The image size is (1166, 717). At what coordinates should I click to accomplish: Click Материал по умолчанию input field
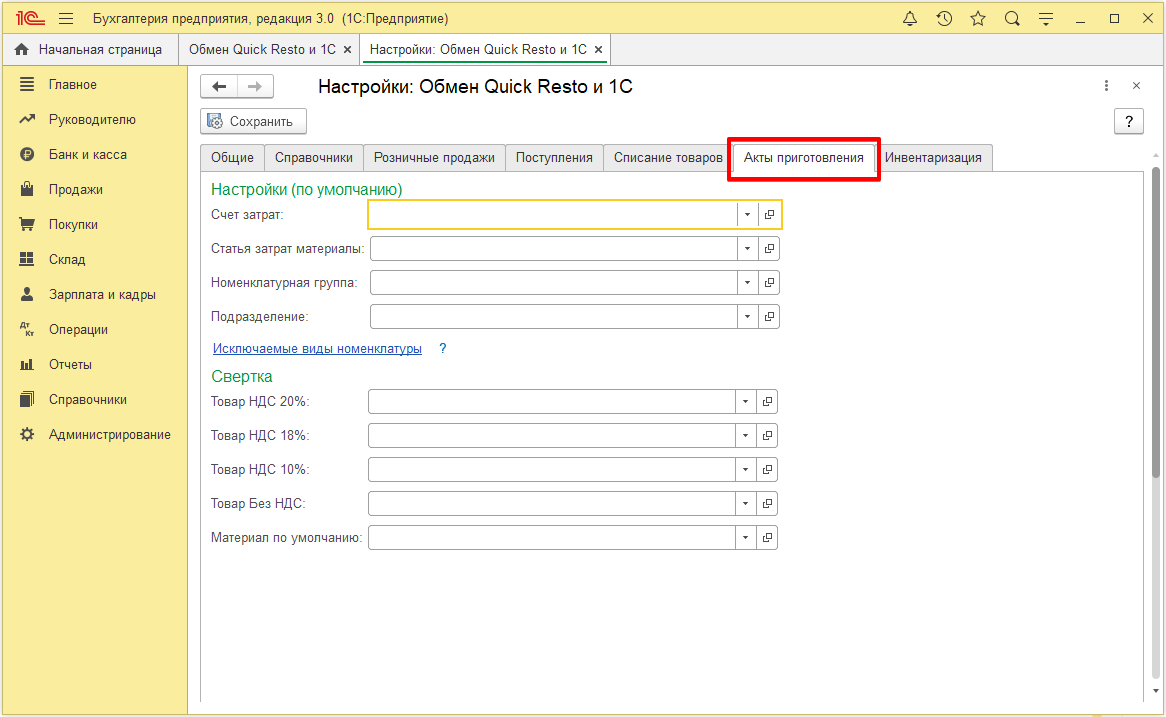point(553,538)
